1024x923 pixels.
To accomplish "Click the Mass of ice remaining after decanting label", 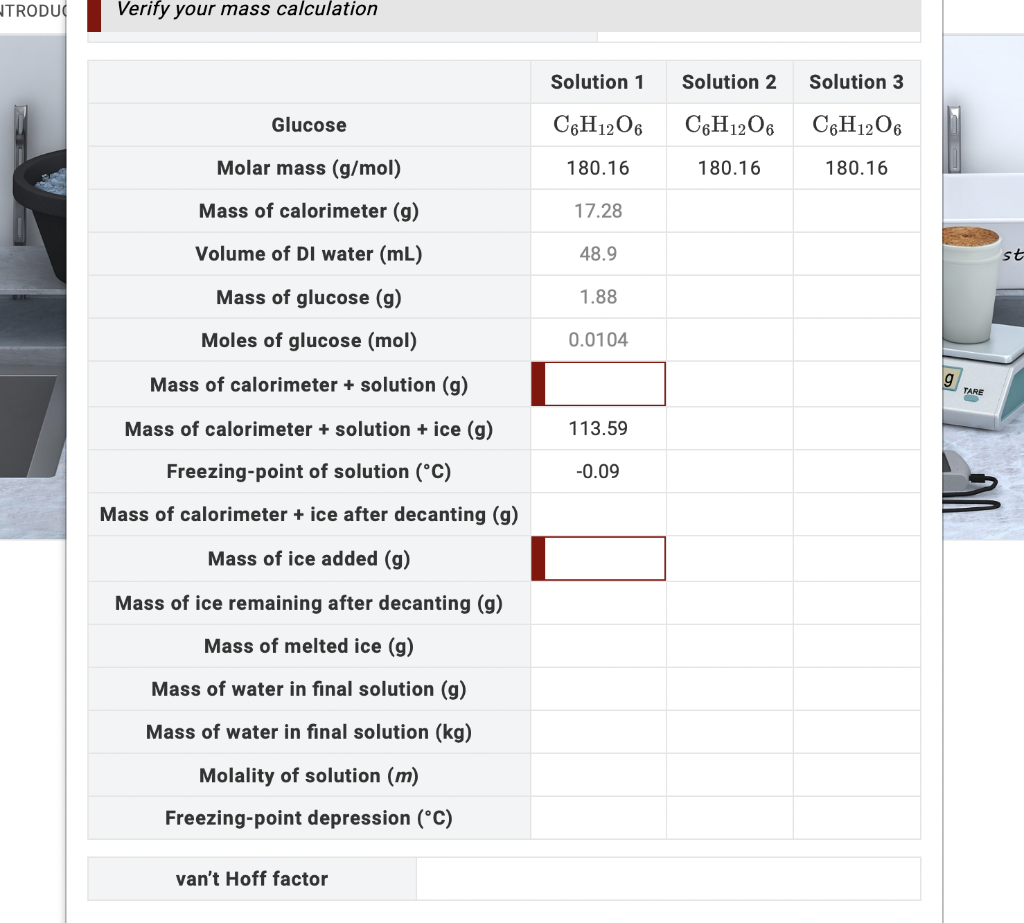I will (309, 604).
